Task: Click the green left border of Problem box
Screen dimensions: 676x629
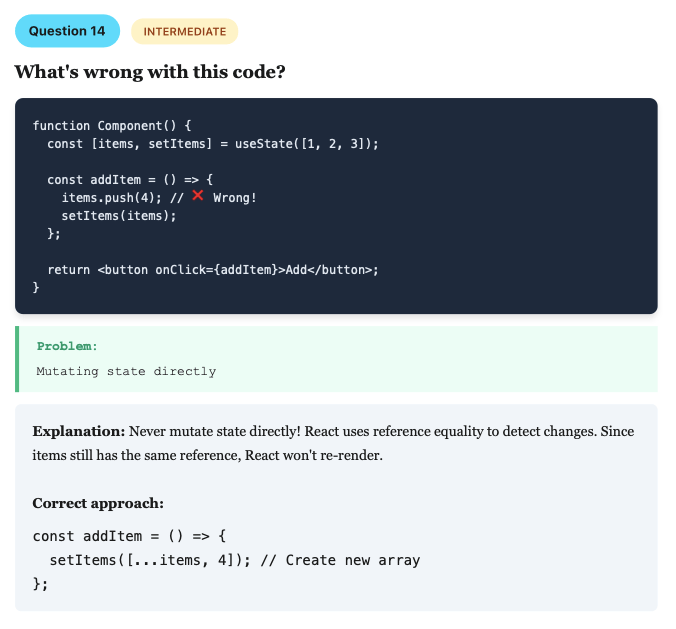Action: point(17,359)
